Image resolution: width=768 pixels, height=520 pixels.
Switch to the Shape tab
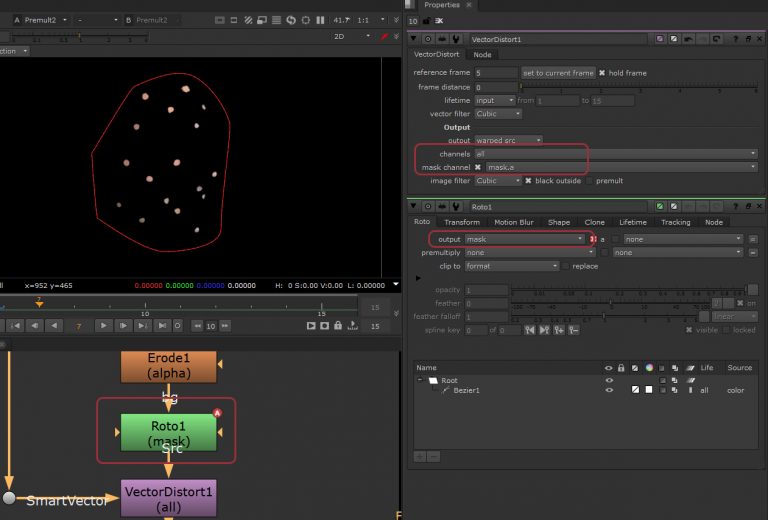559,222
